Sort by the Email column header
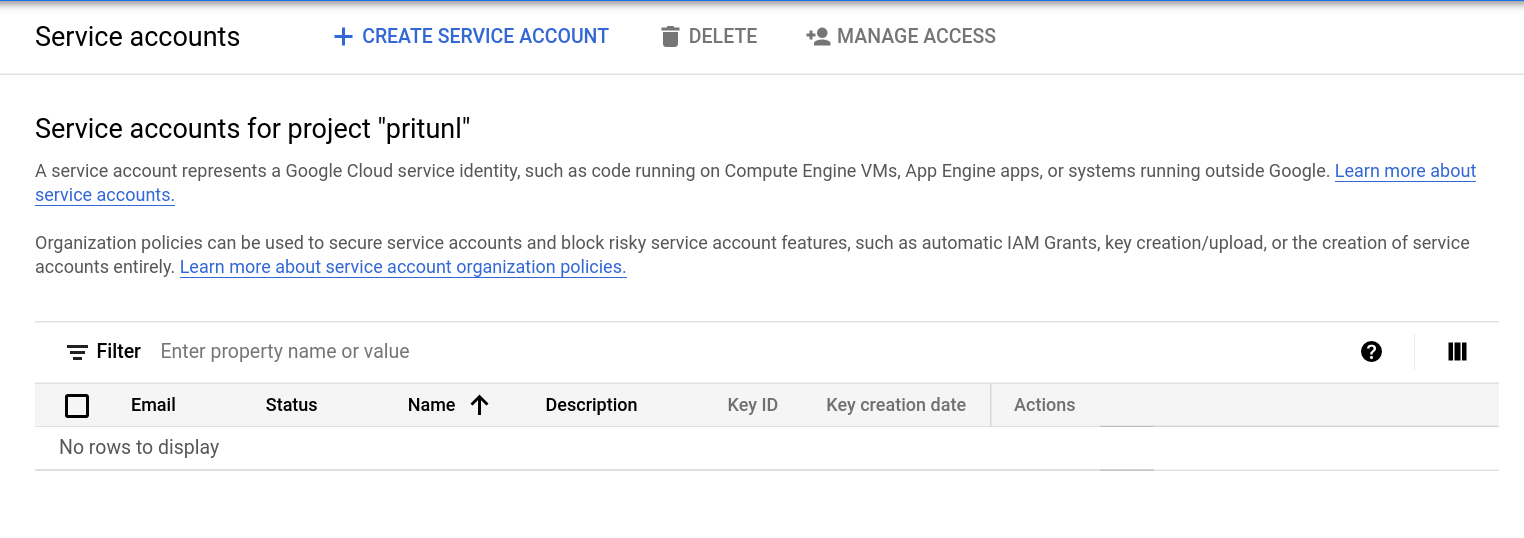 click(153, 405)
